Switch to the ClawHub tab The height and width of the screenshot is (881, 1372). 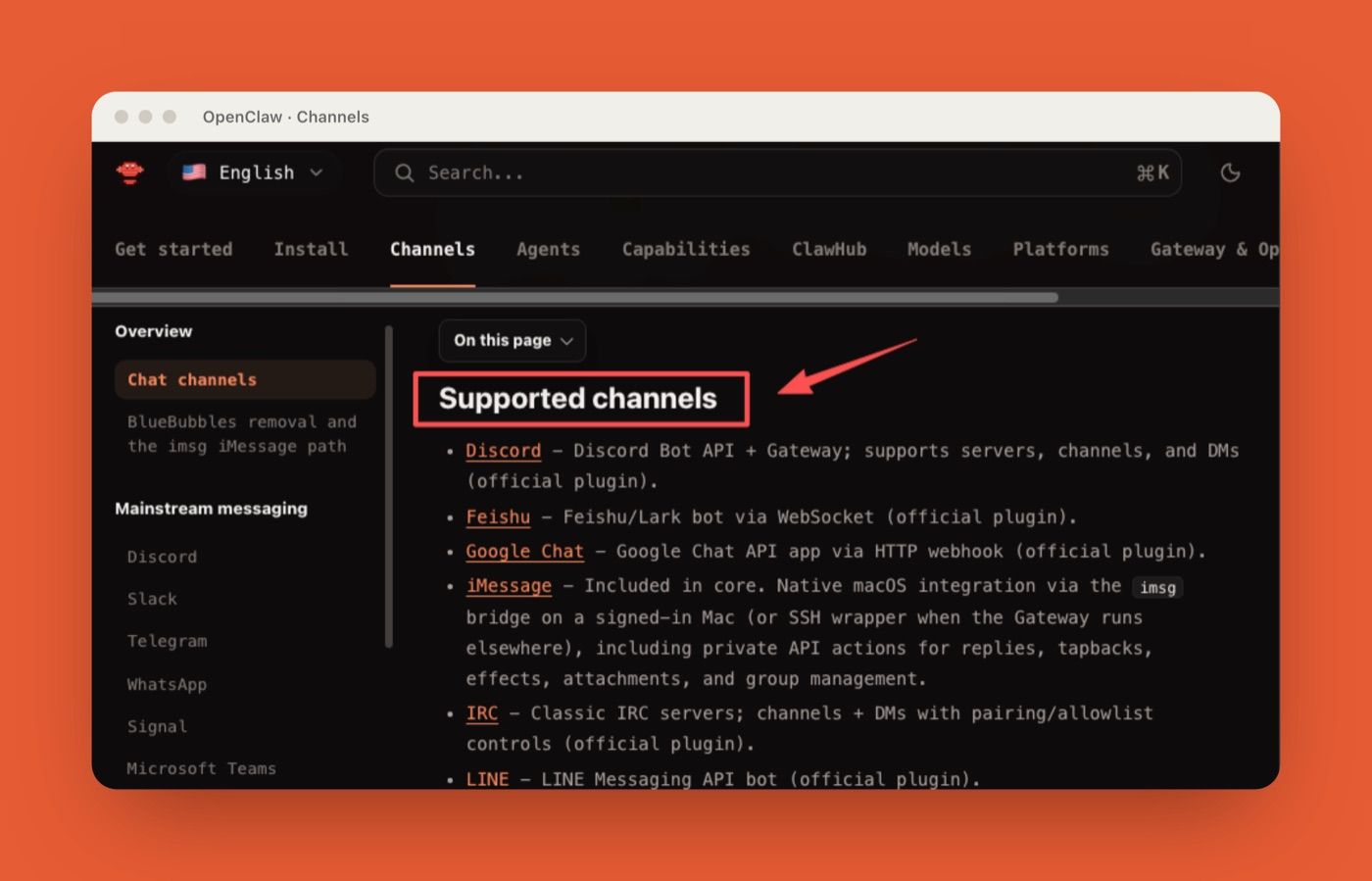[829, 249]
